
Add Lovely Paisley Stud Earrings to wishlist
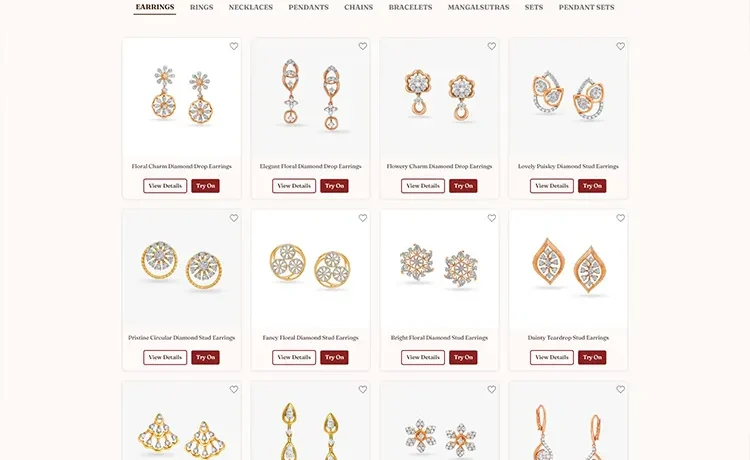(620, 46)
